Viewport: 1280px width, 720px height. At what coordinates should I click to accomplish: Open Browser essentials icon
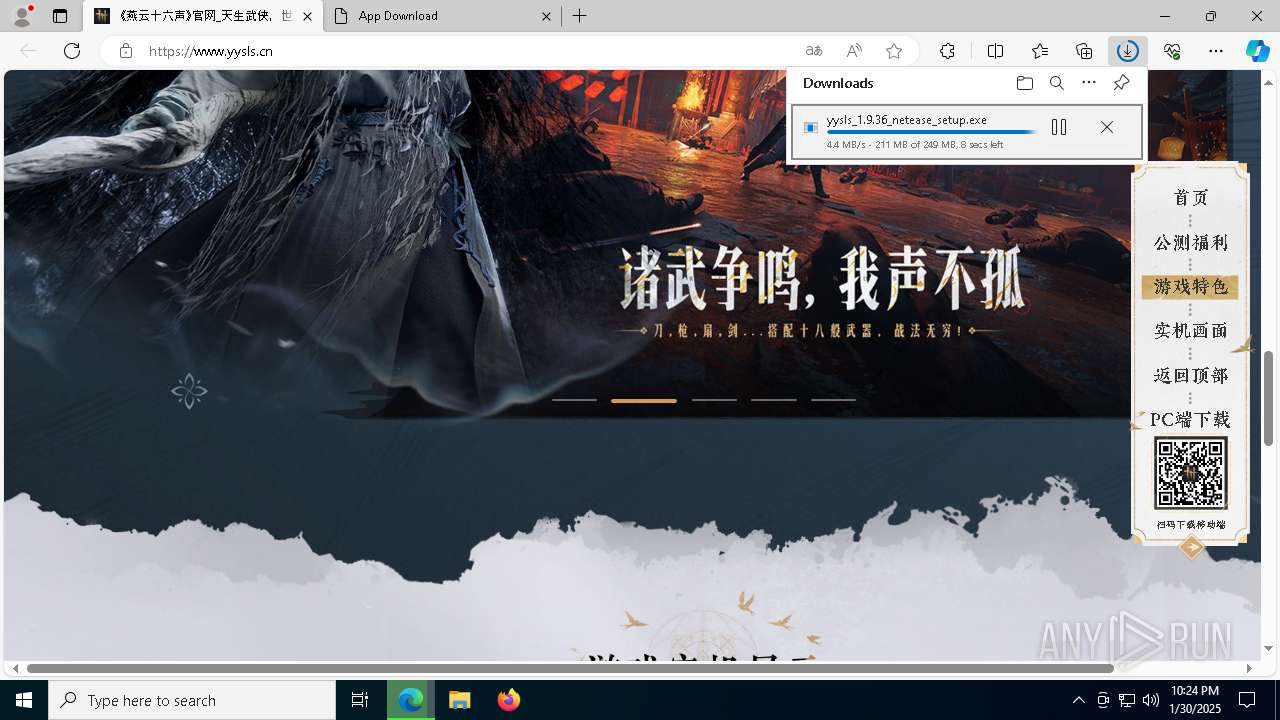click(1172, 51)
